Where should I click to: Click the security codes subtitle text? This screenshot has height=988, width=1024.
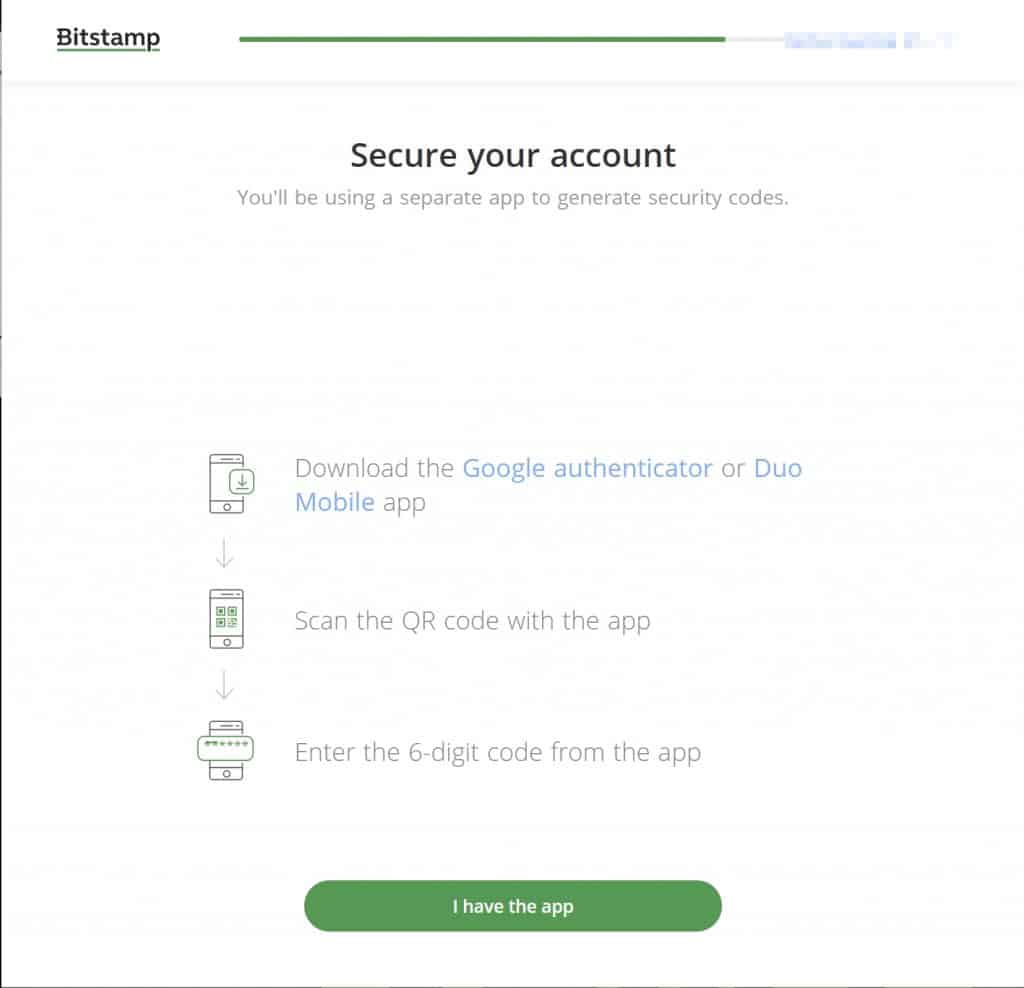[512, 197]
